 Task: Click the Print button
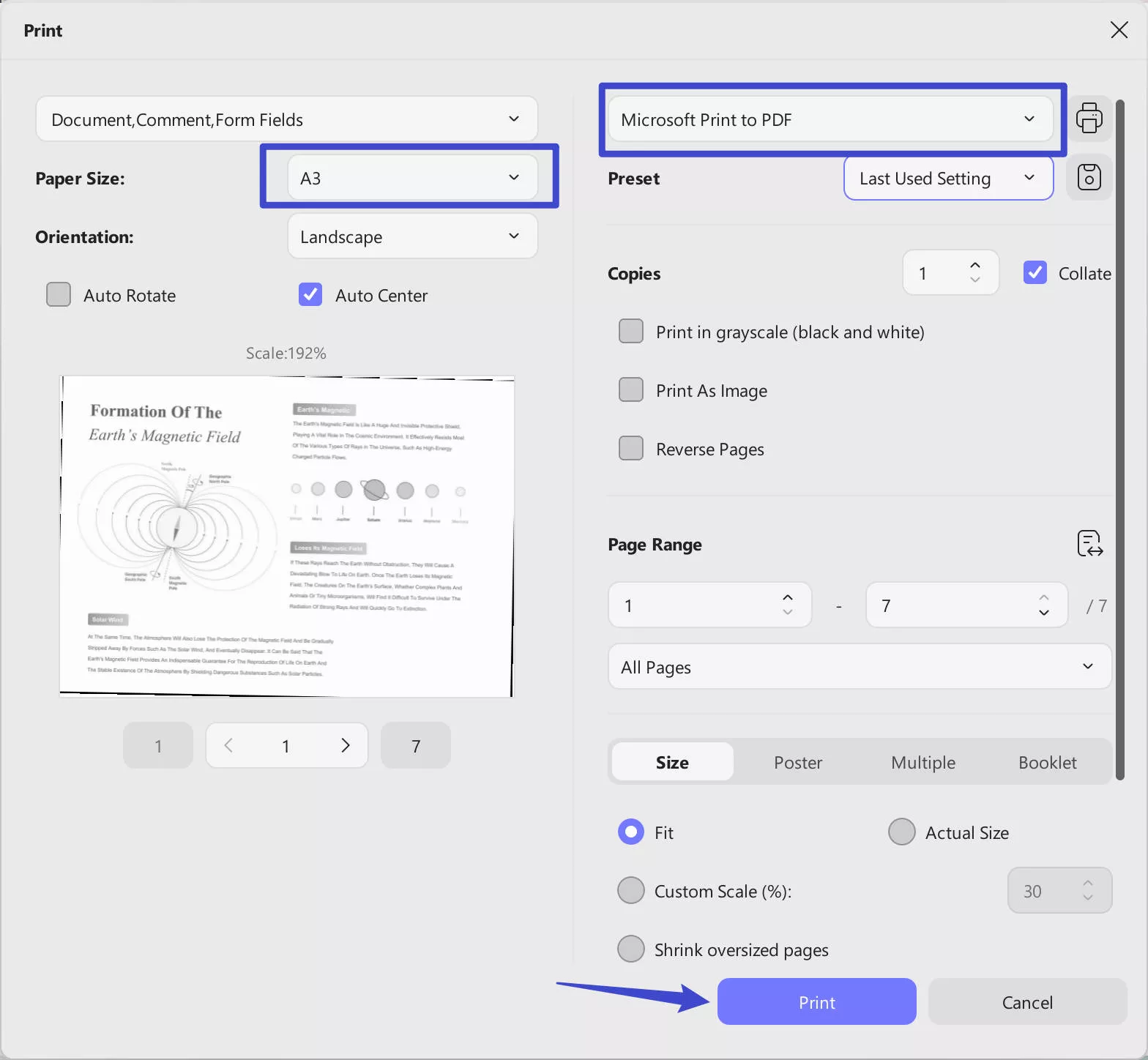coord(816,1002)
